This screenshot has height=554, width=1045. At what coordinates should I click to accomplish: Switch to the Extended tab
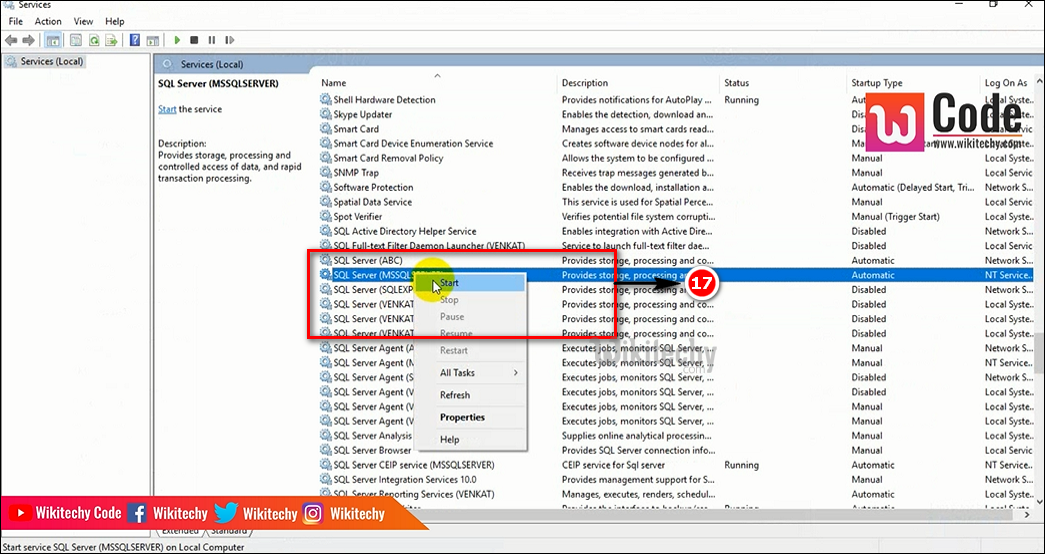(x=180, y=531)
